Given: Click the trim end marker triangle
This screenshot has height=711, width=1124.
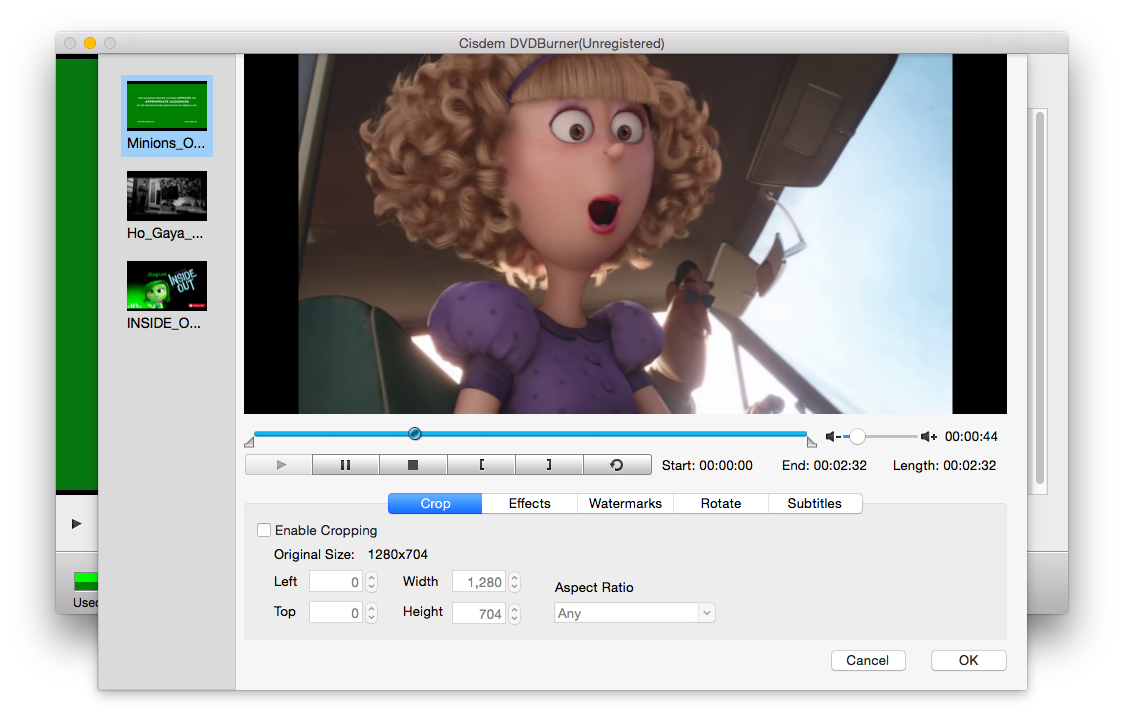Looking at the screenshot, I should [x=811, y=442].
